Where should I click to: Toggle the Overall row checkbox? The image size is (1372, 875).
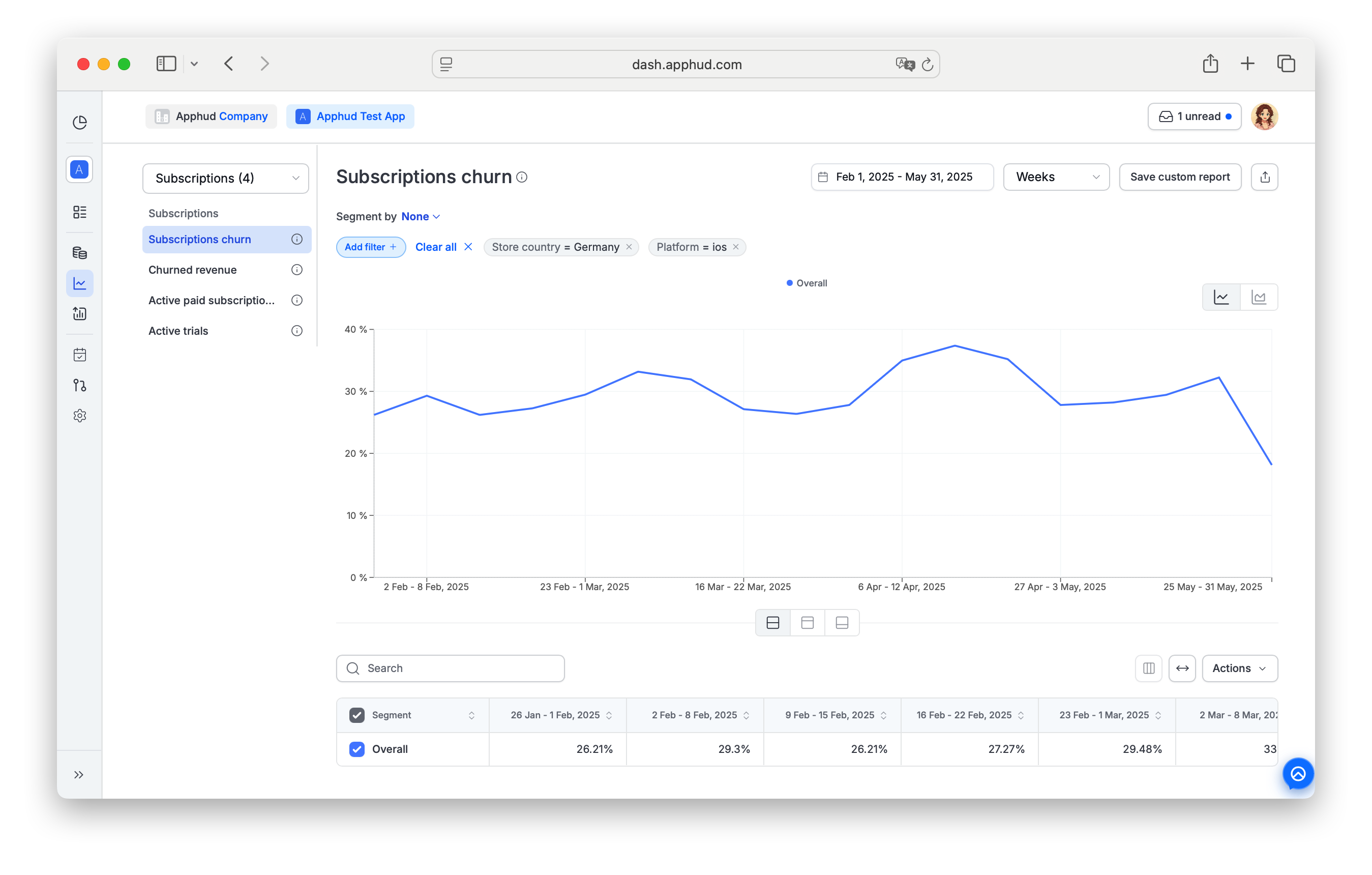[356, 749]
